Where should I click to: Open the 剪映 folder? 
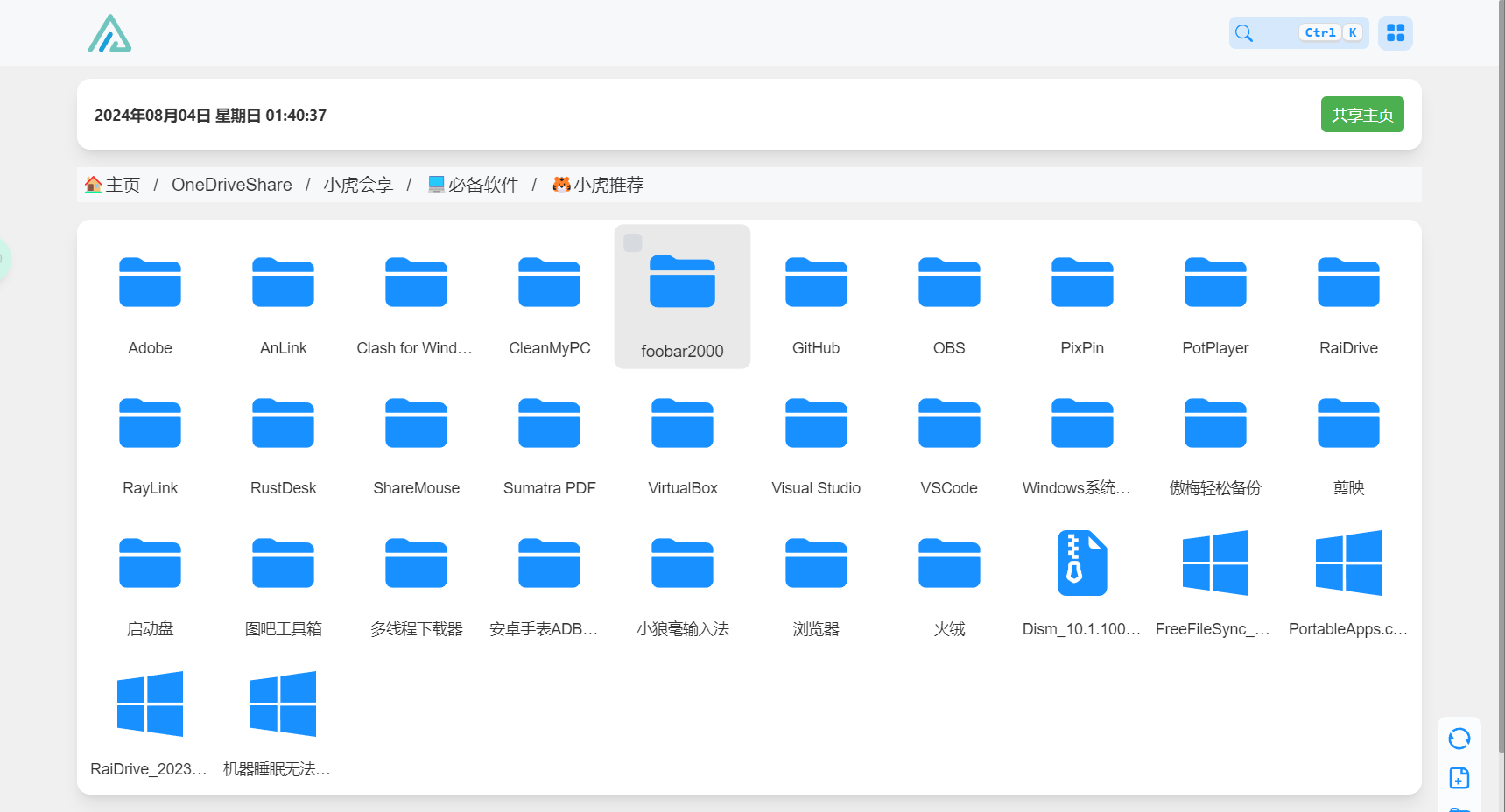pyautogui.click(x=1348, y=437)
